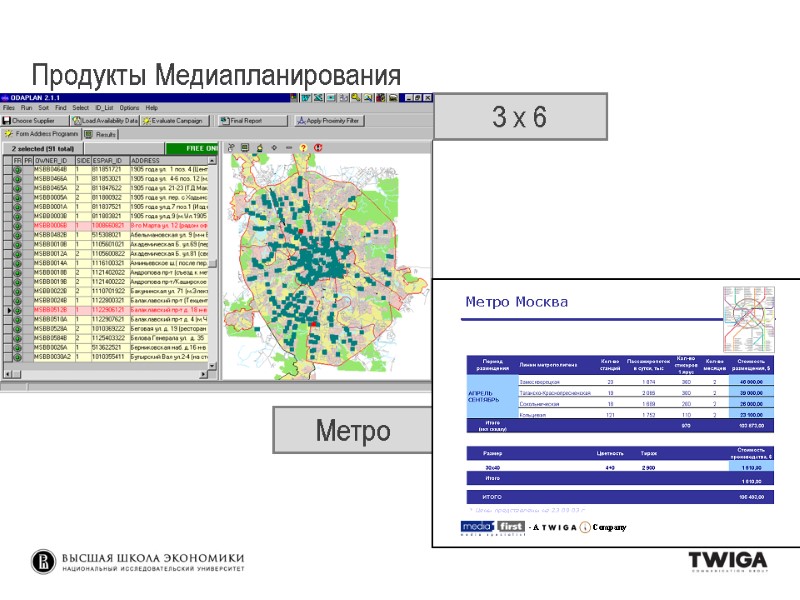Select the help question mark icon above the map
Viewport: 800px width, 600px height.
pos(303,147)
